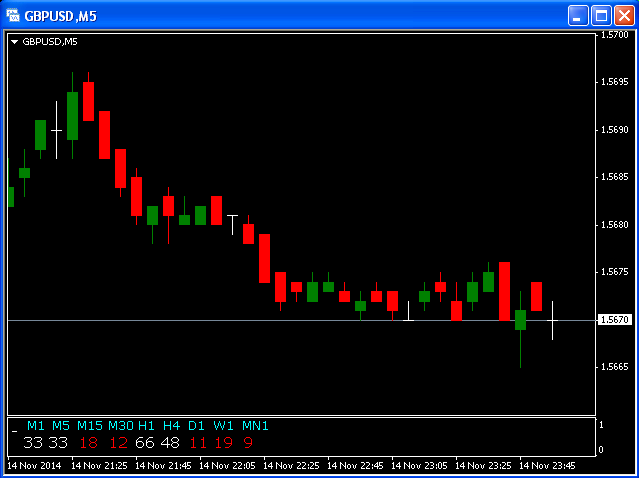
Task: Minimize the GBPUSD,M5 chart window
Action: pyautogui.click(x=579, y=15)
